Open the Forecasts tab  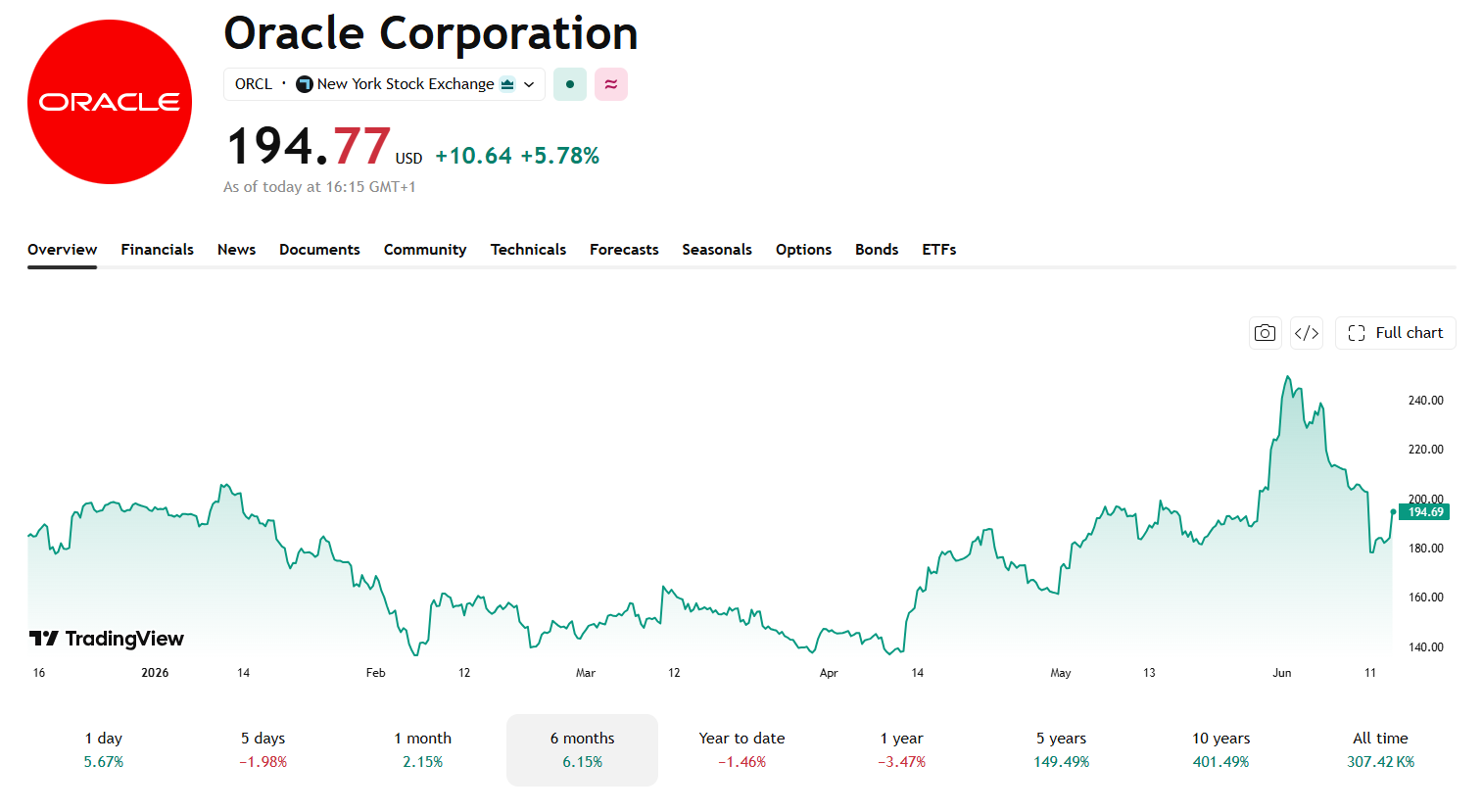click(624, 250)
